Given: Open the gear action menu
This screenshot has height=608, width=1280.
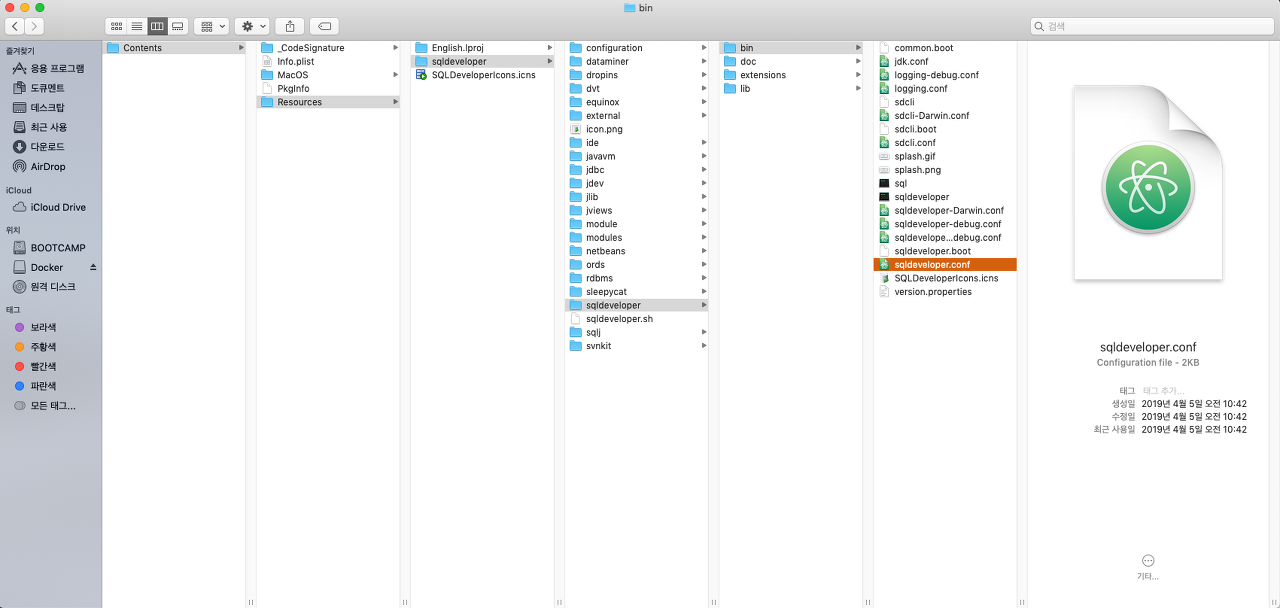Looking at the screenshot, I should pyautogui.click(x=252, y=26).
